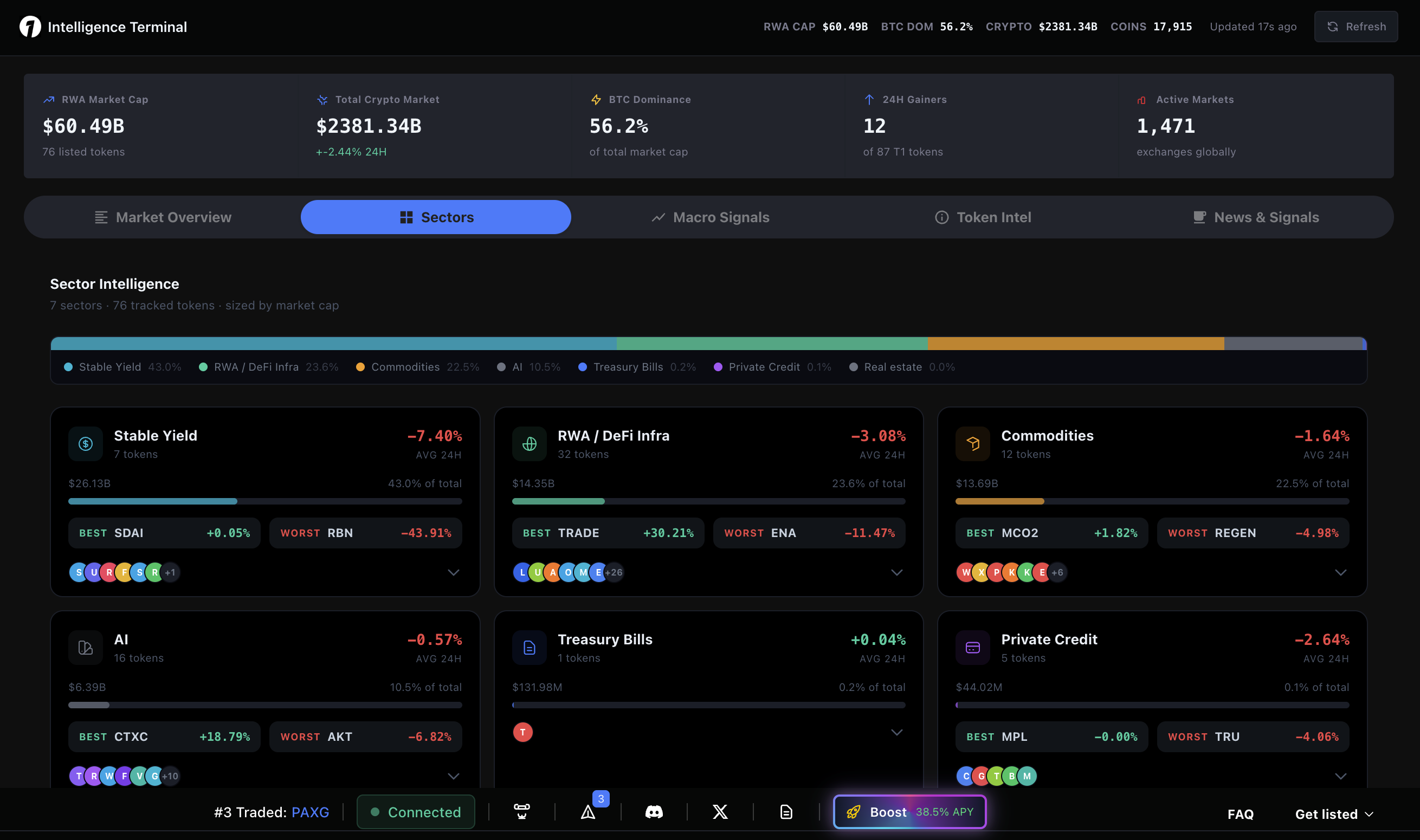This screenshot has width=1420, height=840.
Task: Click the WORST ENA chip
Action: tap(809, 533)
